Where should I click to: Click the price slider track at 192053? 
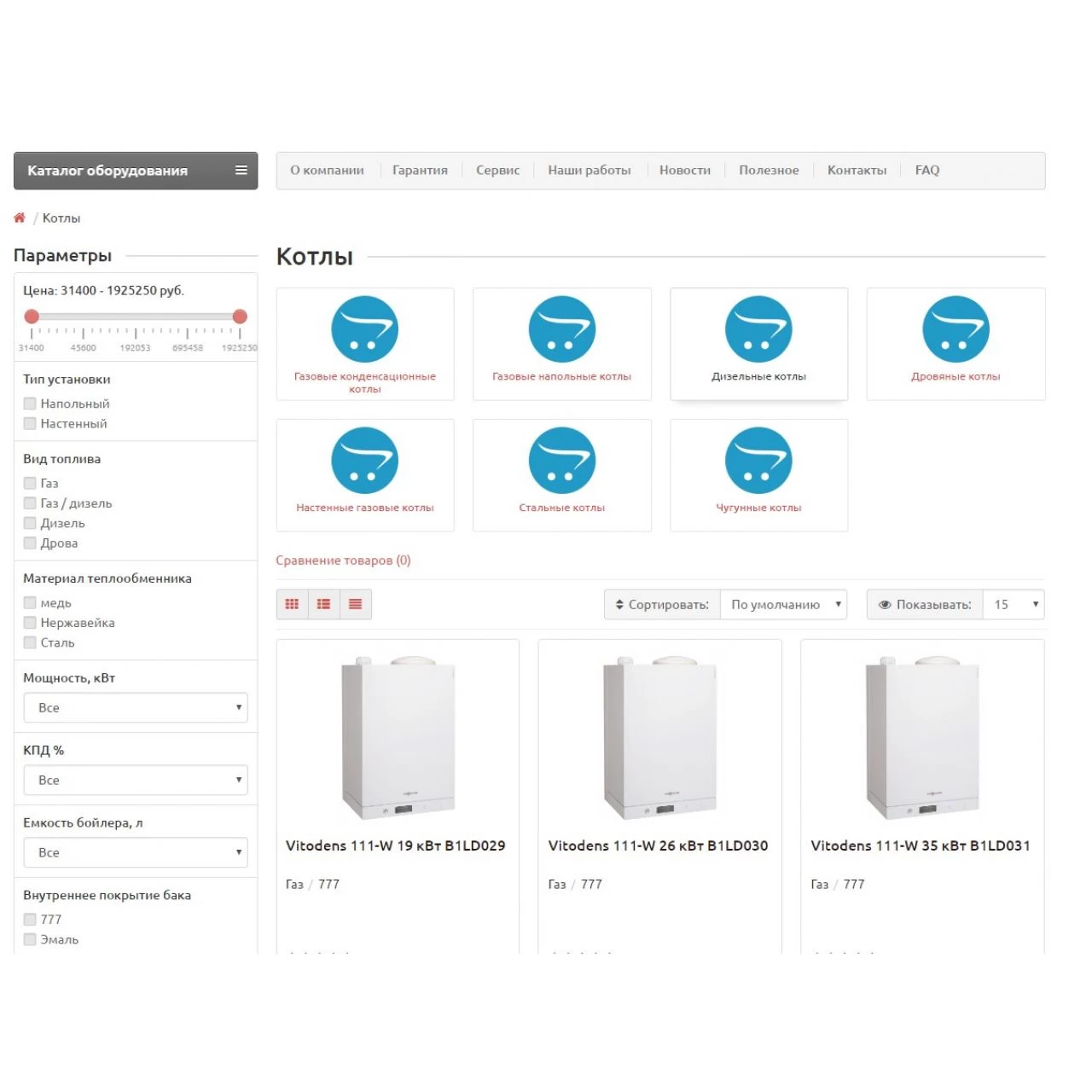(x=136, y=317)
